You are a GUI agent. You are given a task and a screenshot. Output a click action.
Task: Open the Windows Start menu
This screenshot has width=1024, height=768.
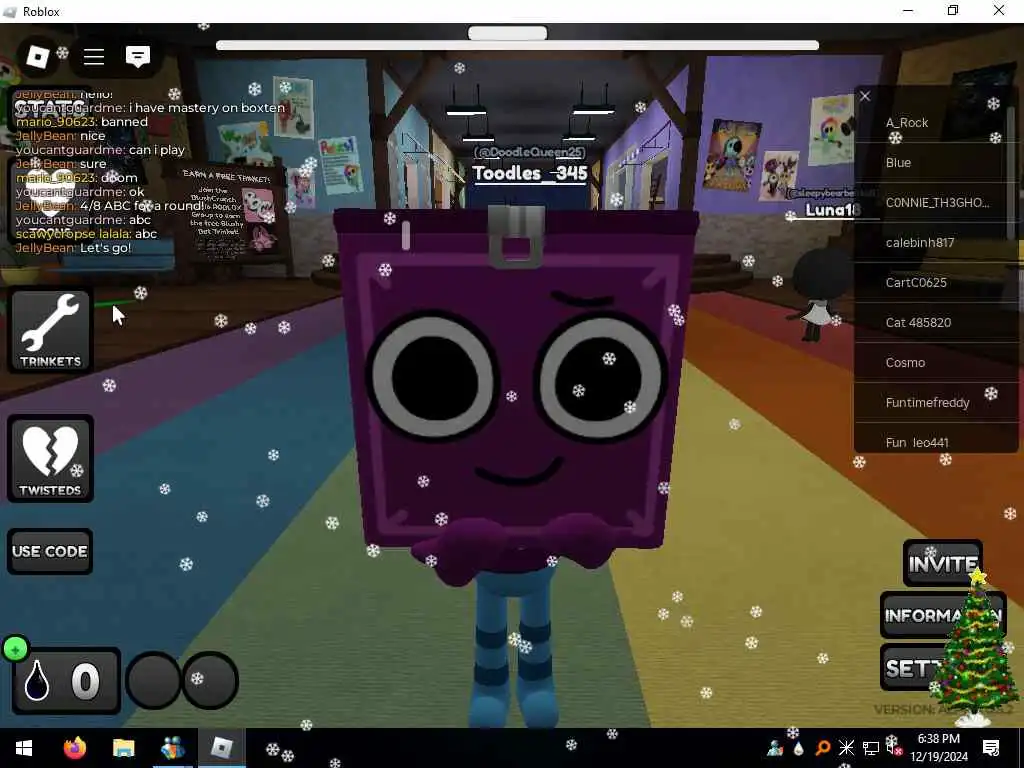[24, 748]
